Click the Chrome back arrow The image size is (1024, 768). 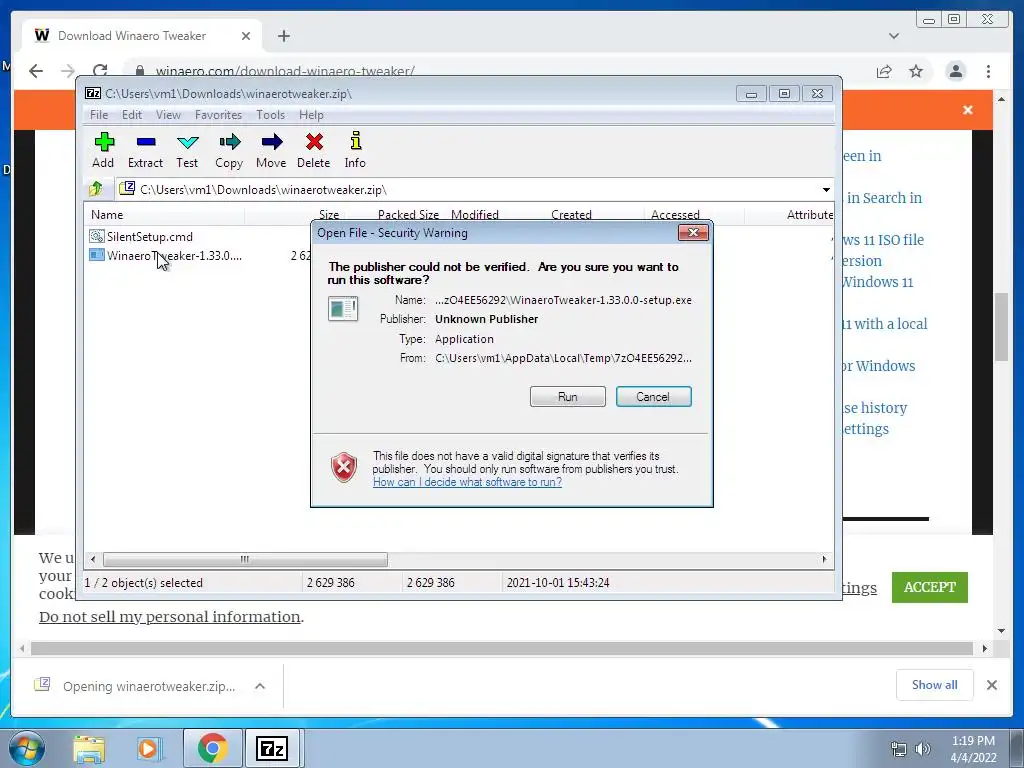(36, 71)
